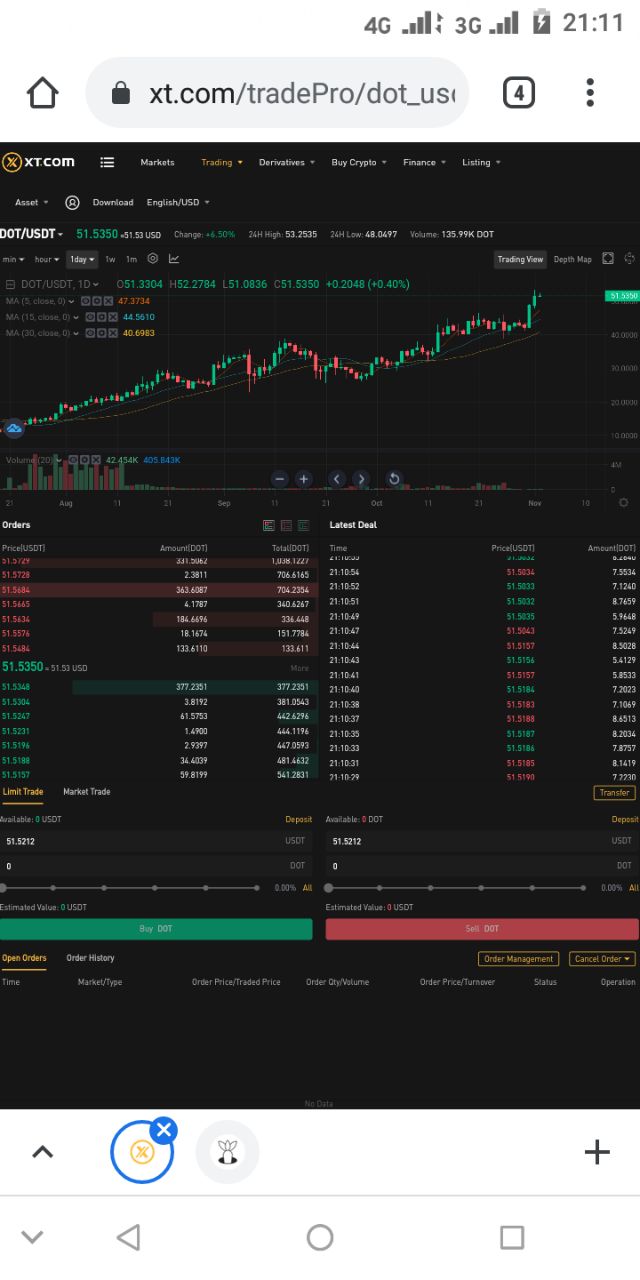Open the browser tab switcher showing 4

tap(518, 93)
